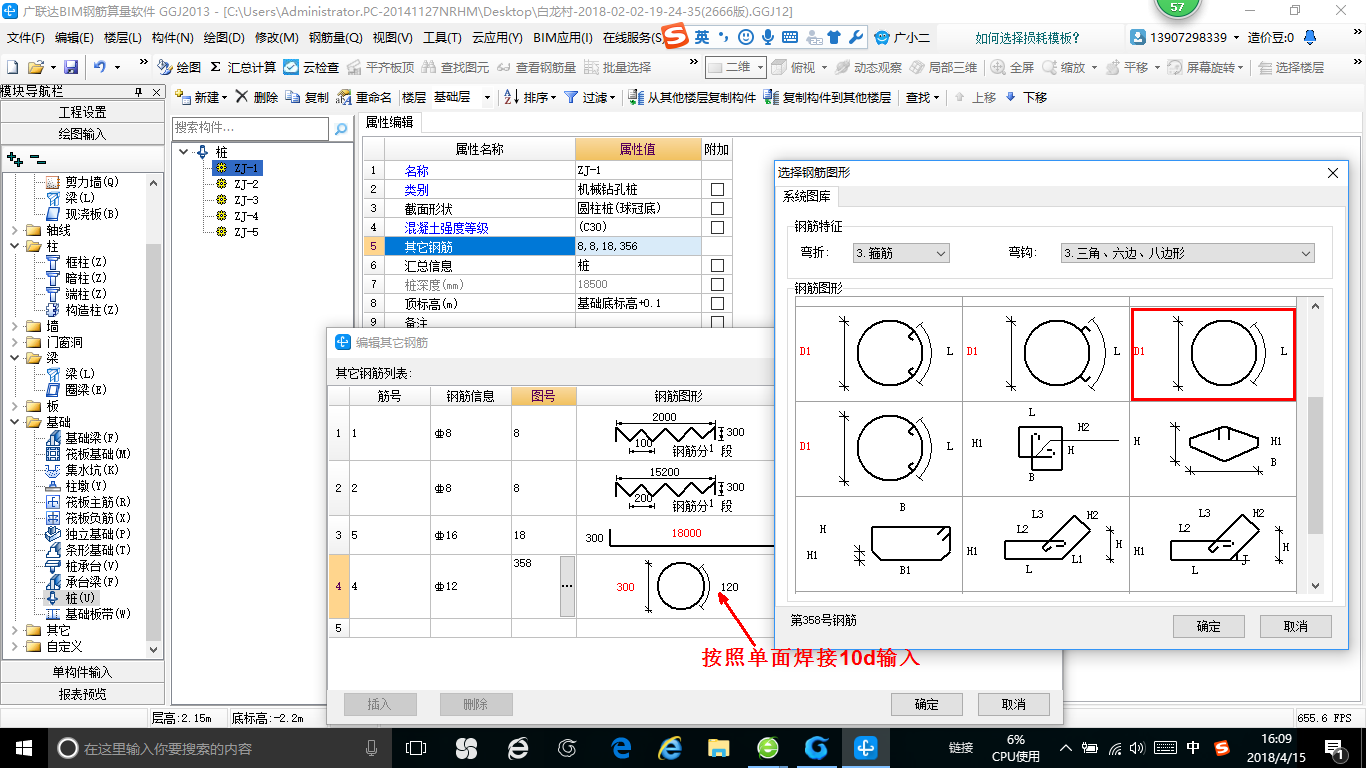Open the 钢筋量(Q) menu
The width and height of the screenshot is (1366, 768).
[x=335, y=38]
